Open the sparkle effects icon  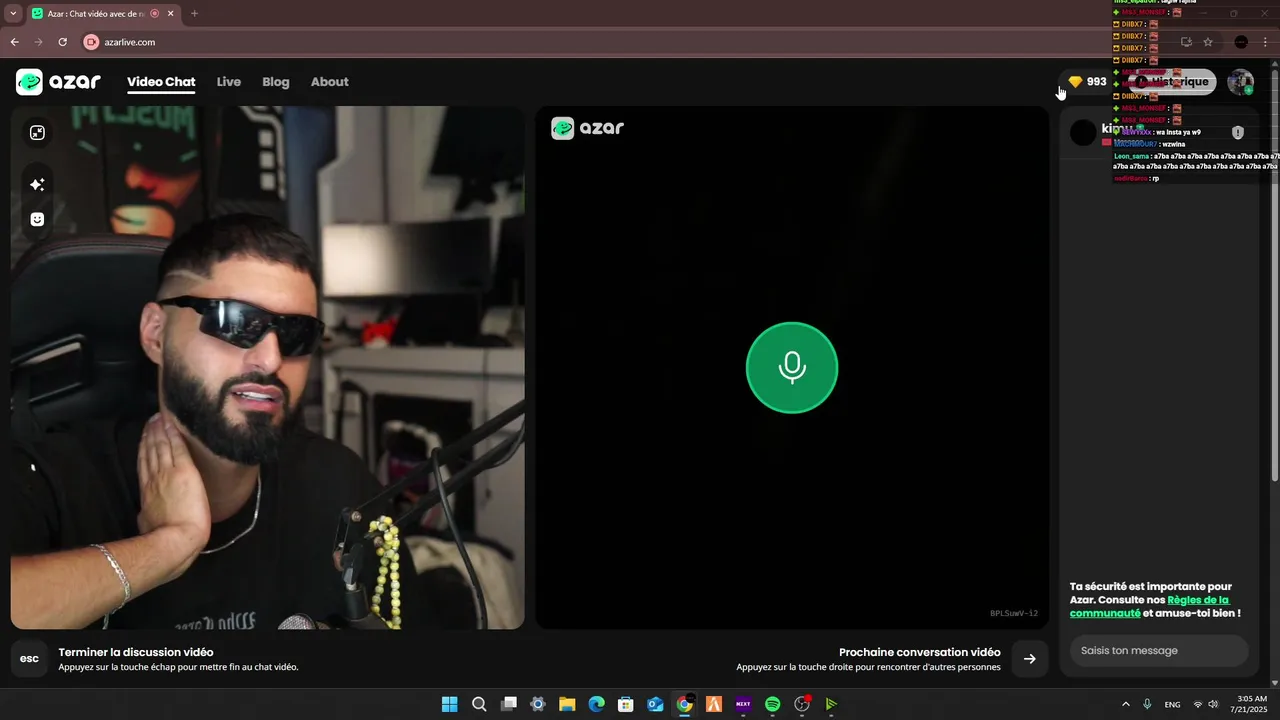pos(37,185)
